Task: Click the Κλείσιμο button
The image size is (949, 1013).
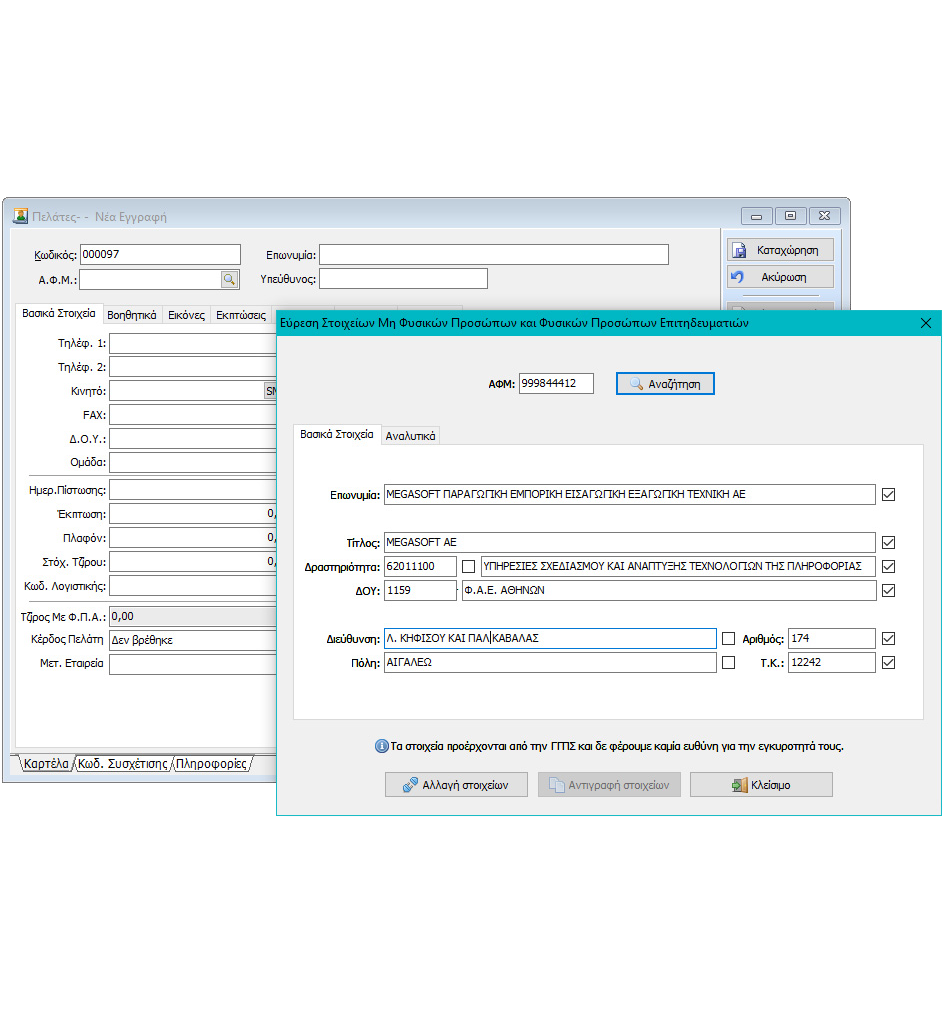Action: [x=761, y=785]
